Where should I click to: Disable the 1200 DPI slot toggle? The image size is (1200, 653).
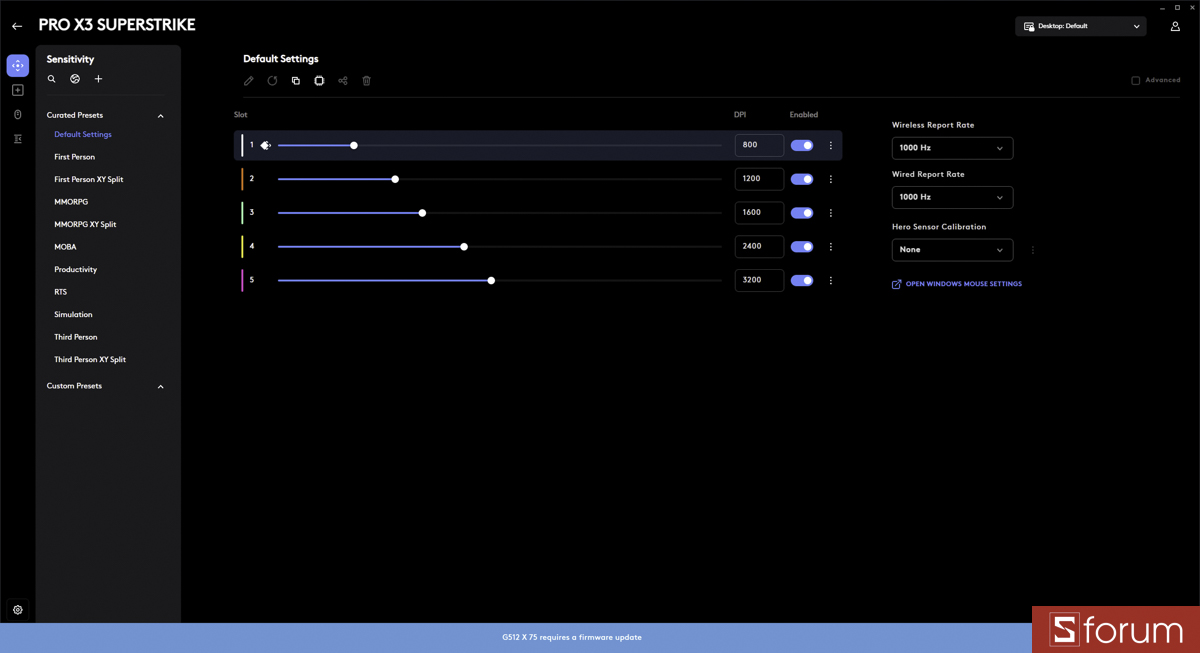pos(802,179)
